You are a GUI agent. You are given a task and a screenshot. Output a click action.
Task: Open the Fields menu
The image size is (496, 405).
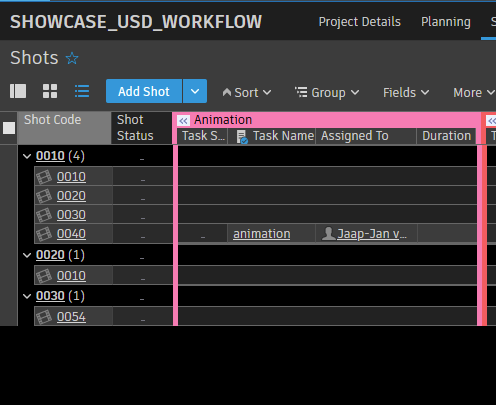[x=406, y=93]
